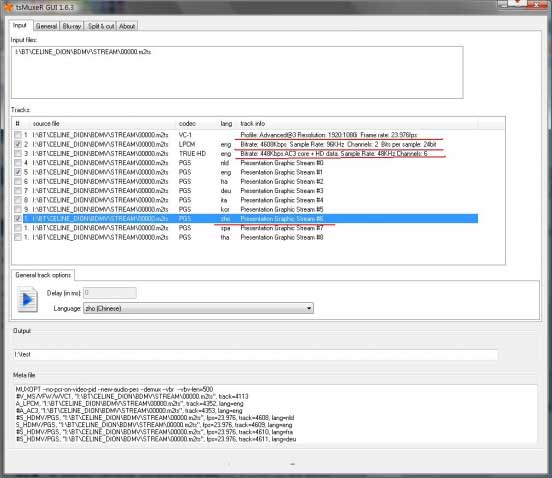
Task: Click the kor language cell
Action: (x=225, y=209)
